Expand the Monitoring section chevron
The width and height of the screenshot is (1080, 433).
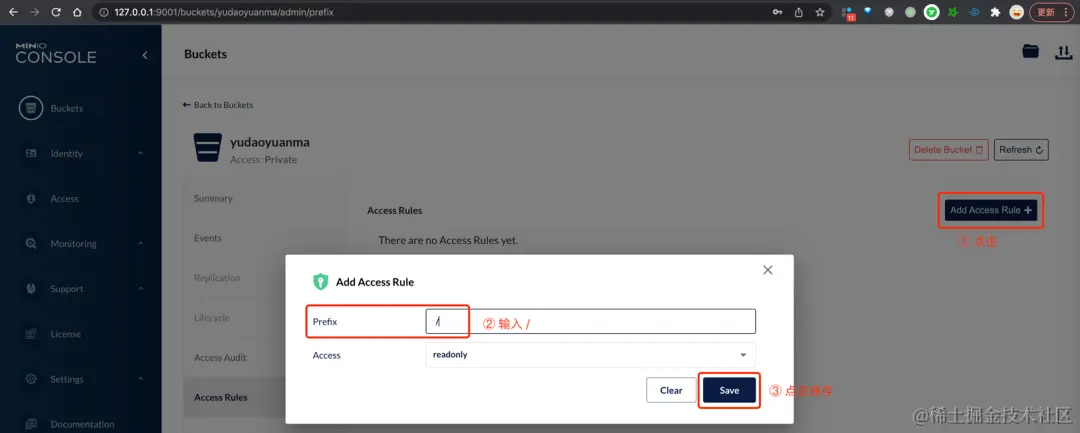pos(140,244)
